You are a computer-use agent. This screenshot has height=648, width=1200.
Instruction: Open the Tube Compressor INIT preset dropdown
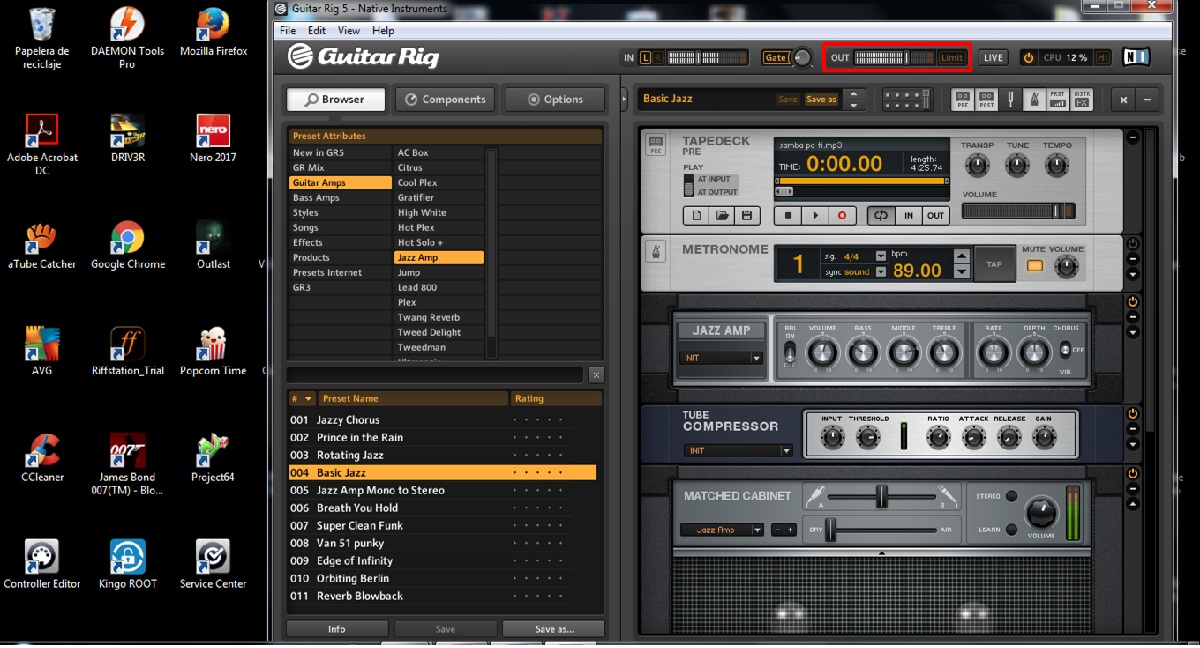coord(738,451)
